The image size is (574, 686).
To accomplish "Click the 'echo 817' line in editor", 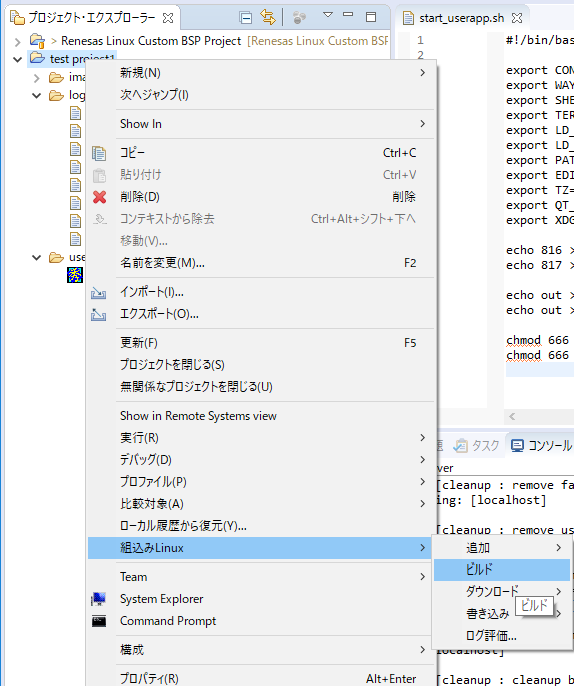I will point(540,265).
